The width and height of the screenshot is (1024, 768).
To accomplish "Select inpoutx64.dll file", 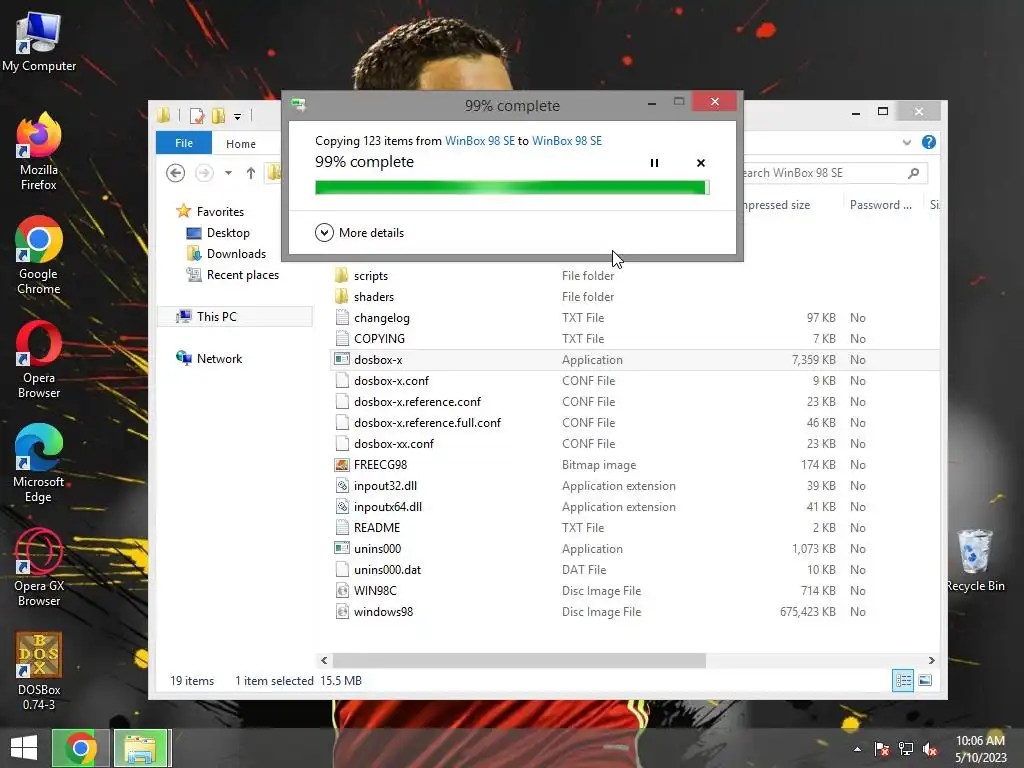I will 387,507.
